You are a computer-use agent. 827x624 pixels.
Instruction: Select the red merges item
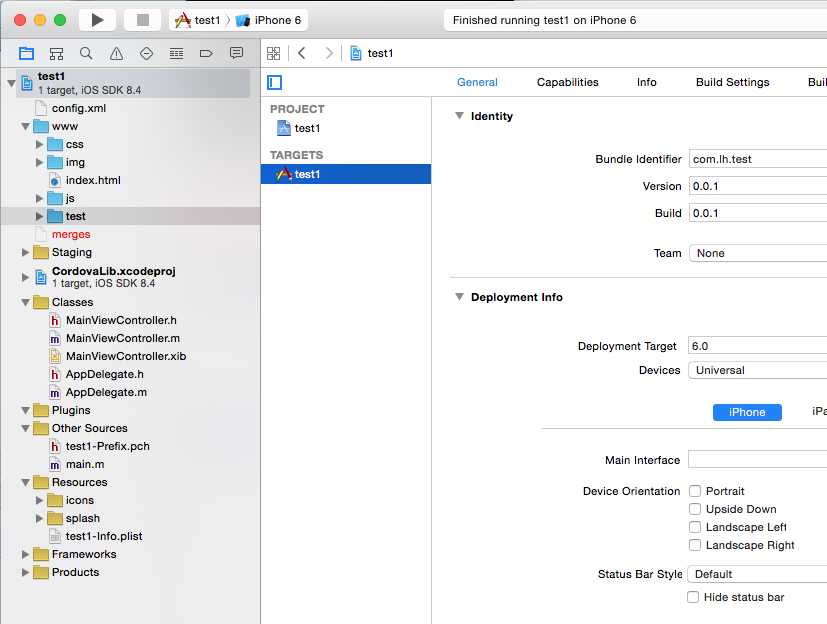(x=71, y=234)
